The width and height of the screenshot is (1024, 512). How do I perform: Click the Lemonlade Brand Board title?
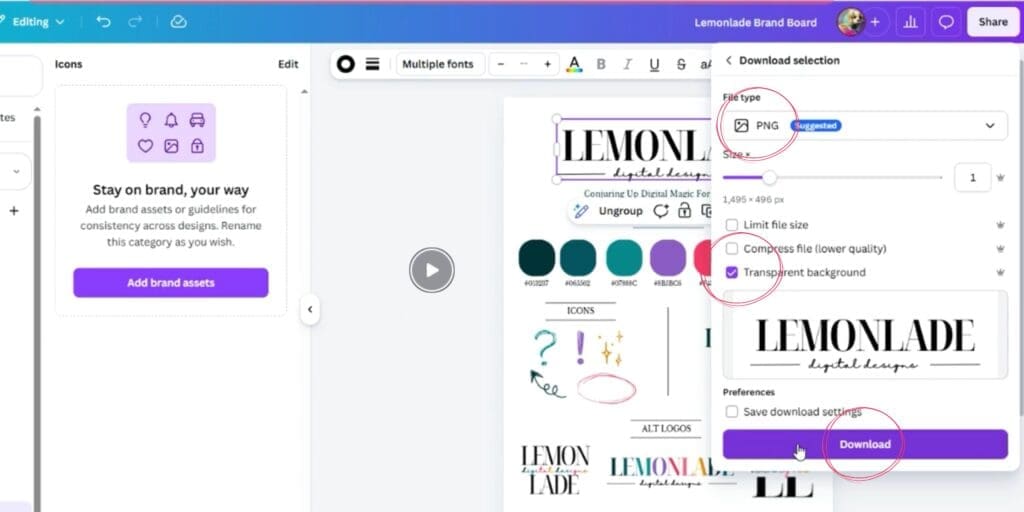(x=756, y=22)
